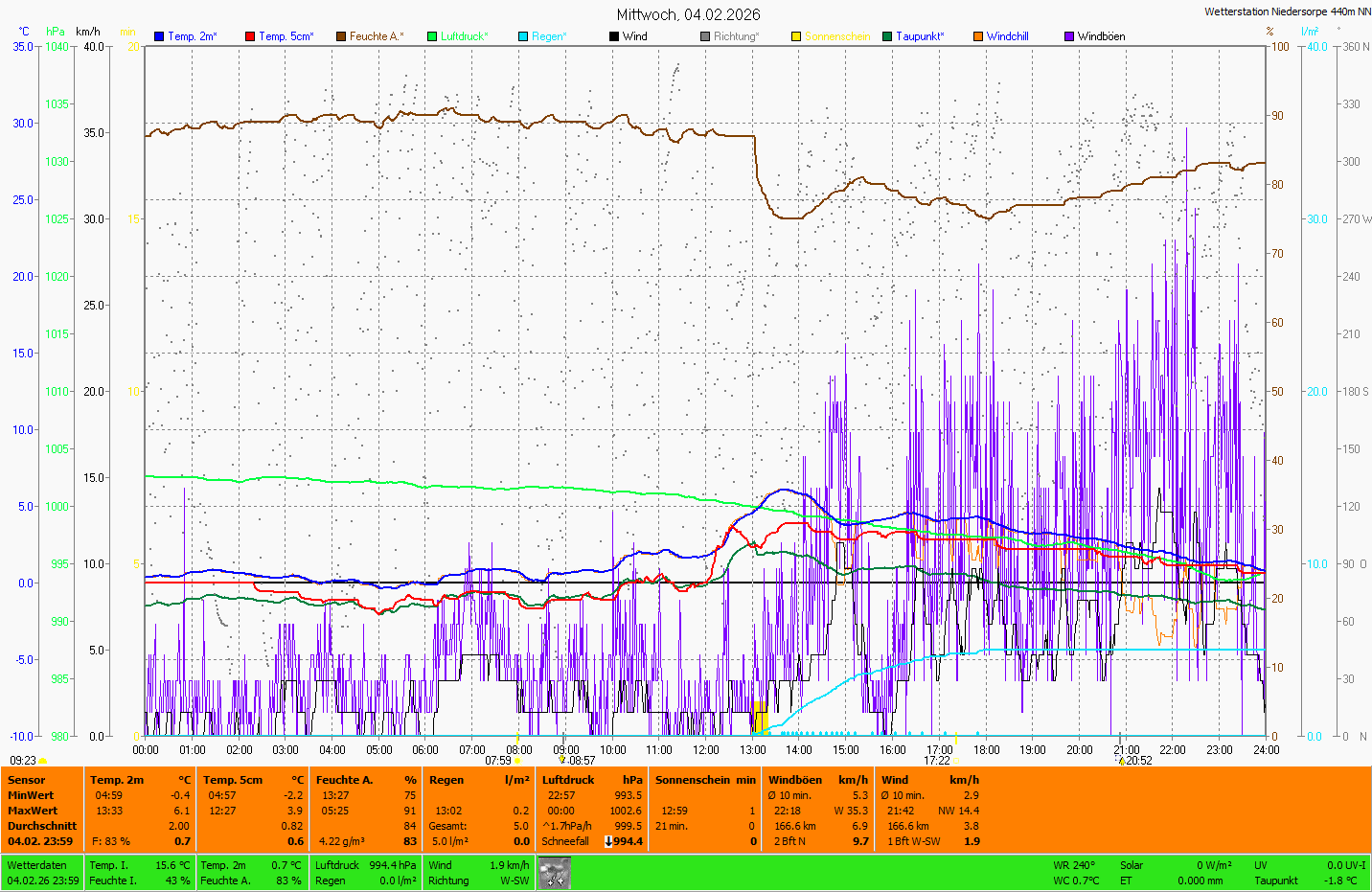Image resolution: width=1372 pixels, height=892 pixels.
Task: Toggle the Feuchte A.* legend entry
Action: (x=376, y=36)
